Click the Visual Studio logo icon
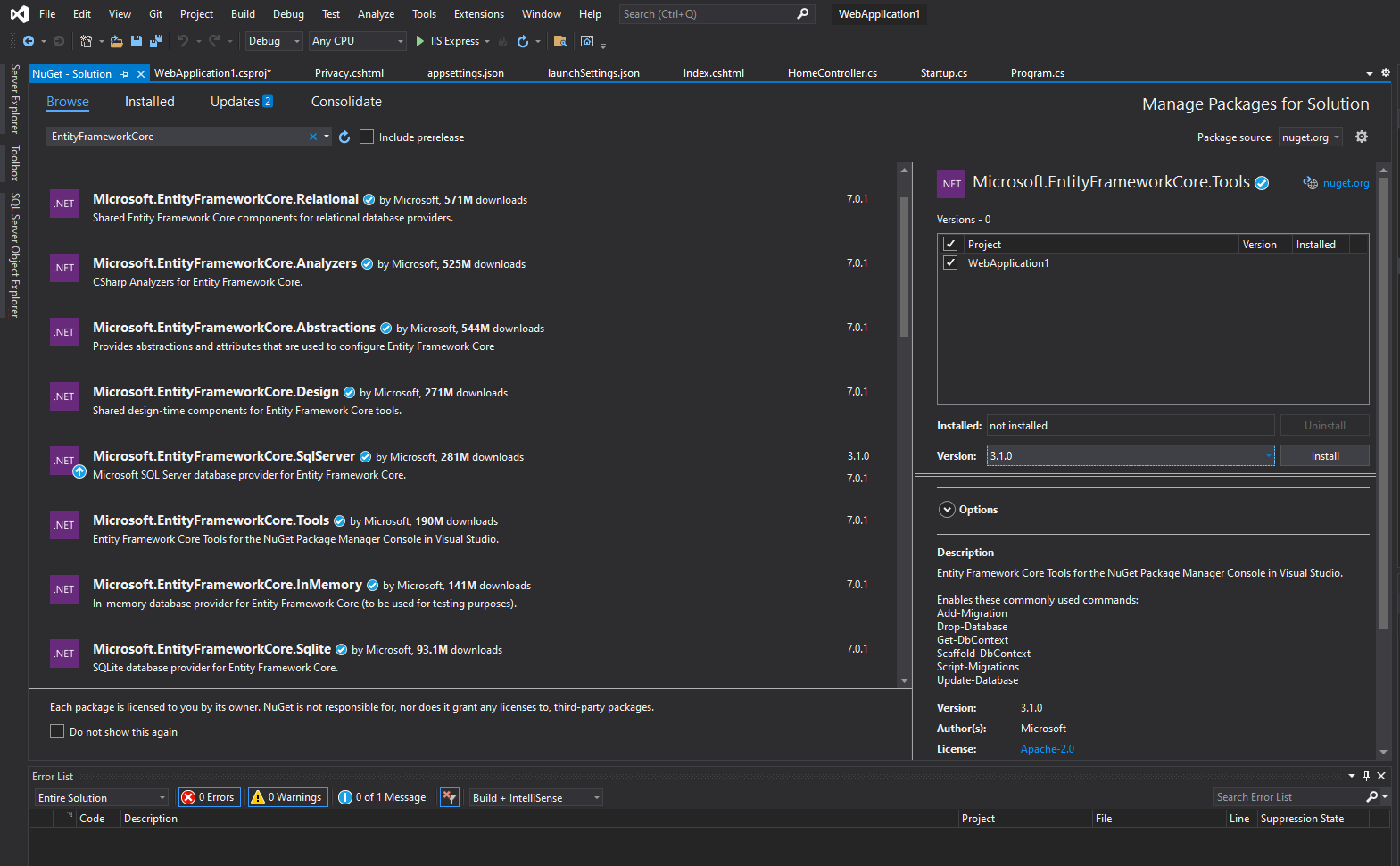This screenshot has width=1400, height=866. pyautogui.click(x=19, y=14)
